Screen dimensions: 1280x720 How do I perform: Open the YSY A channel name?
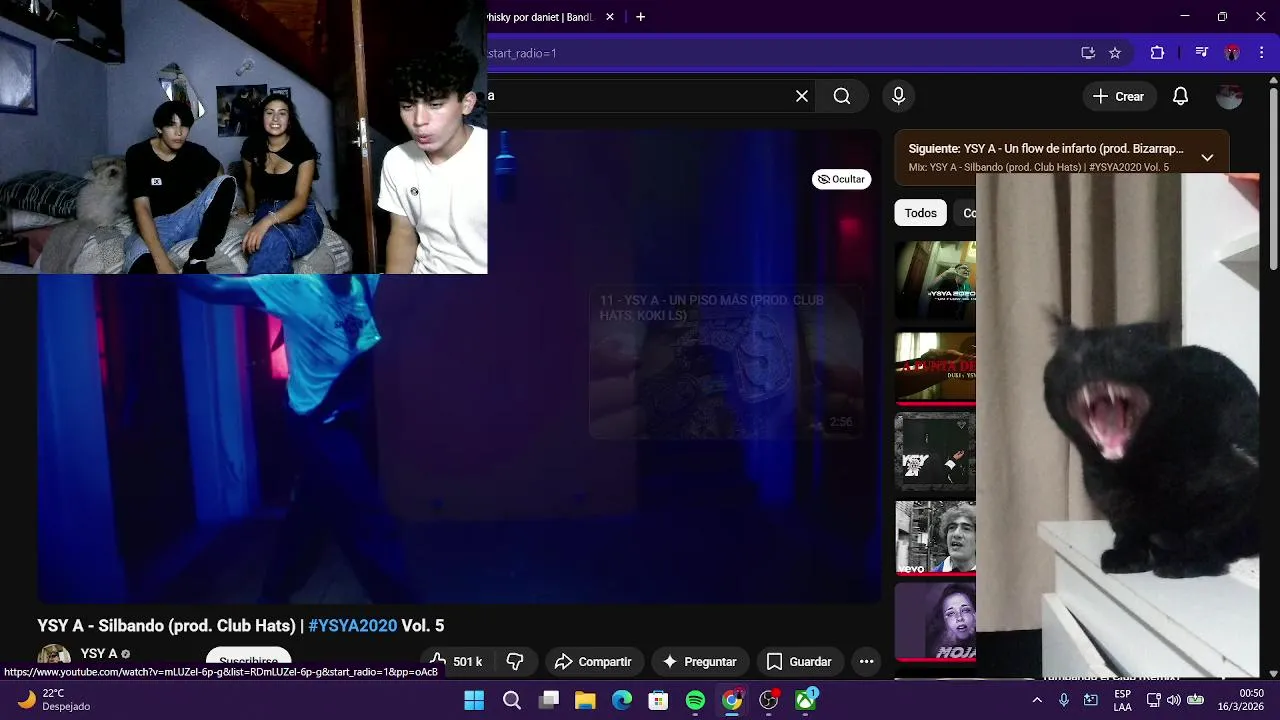pos(99,653)
